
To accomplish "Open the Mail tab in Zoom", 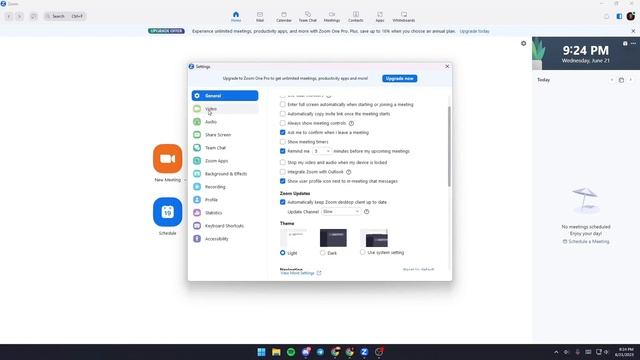I will pyautogui.click(x=260, y=17).
